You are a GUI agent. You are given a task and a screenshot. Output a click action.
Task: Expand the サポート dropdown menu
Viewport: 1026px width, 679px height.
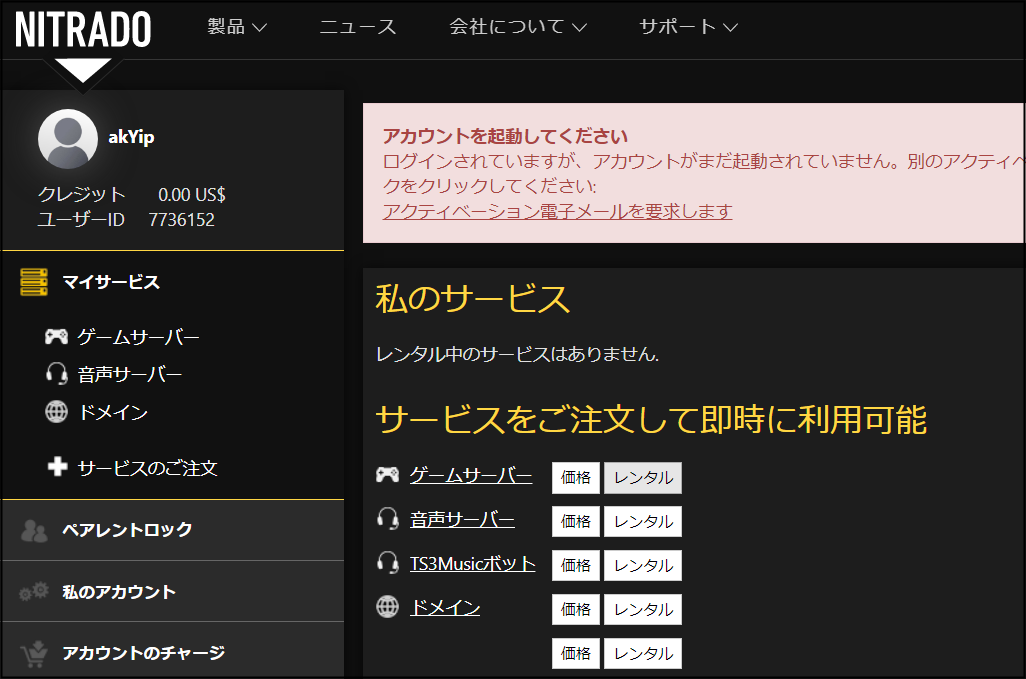click(x=688, y=27)
